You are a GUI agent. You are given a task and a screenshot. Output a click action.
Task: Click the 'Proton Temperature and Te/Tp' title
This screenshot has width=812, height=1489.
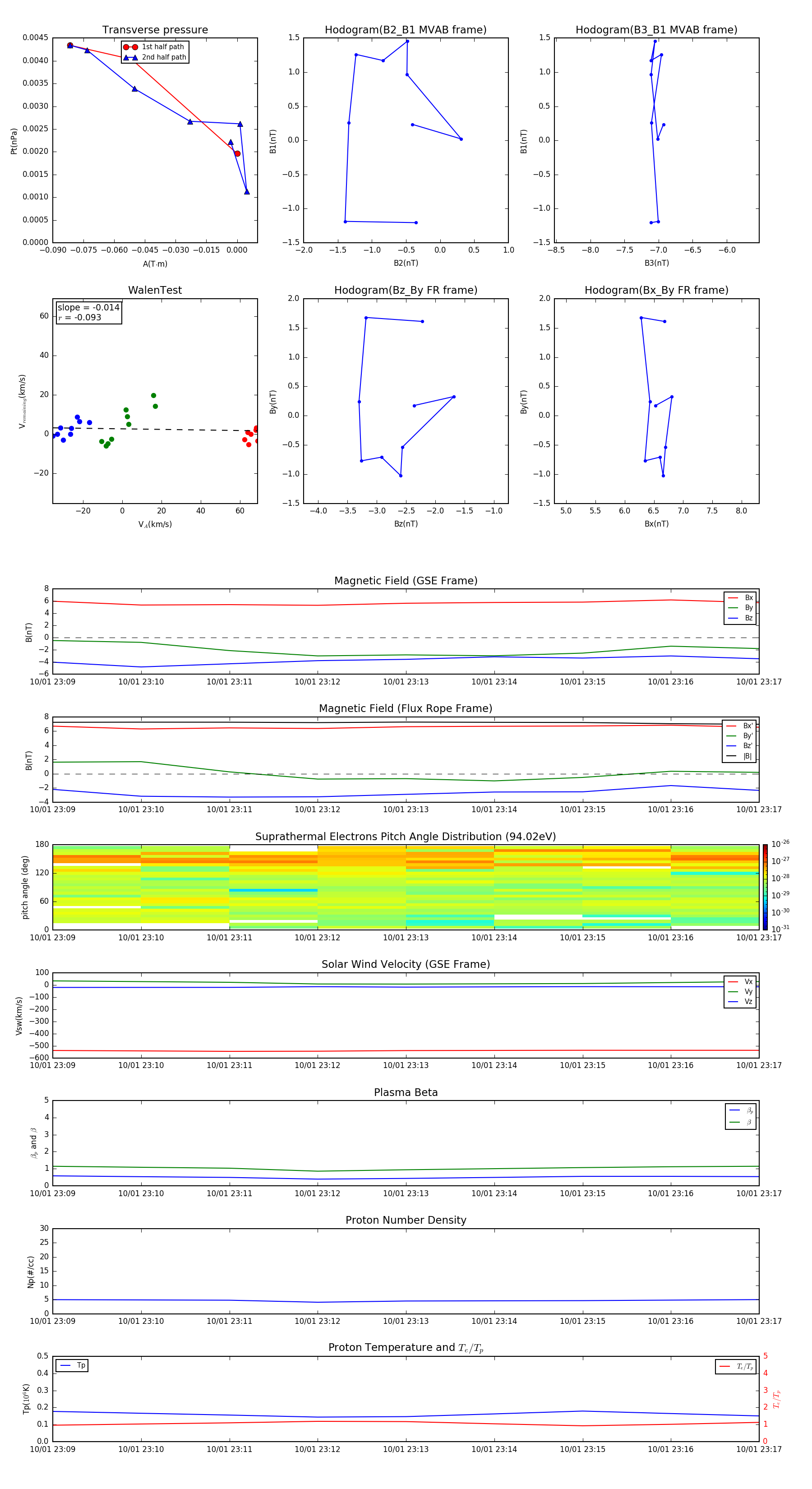tap(406, 1348)
